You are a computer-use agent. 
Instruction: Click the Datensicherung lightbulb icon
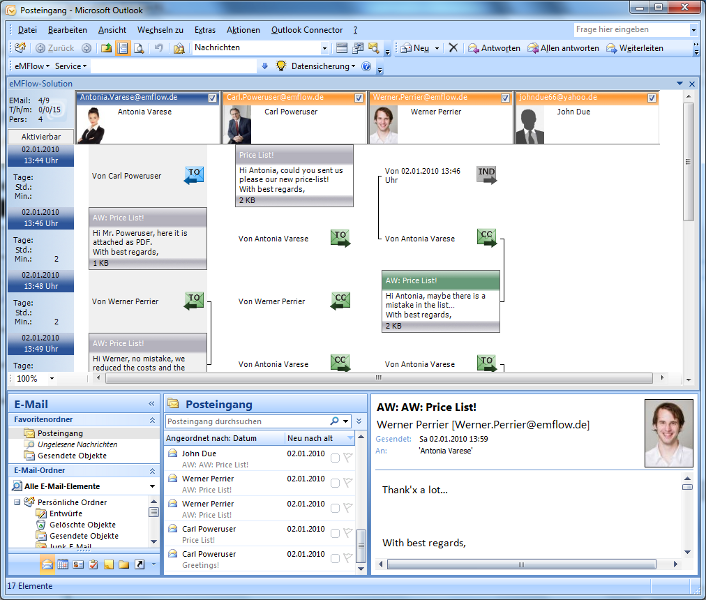[x=281, y=66]
